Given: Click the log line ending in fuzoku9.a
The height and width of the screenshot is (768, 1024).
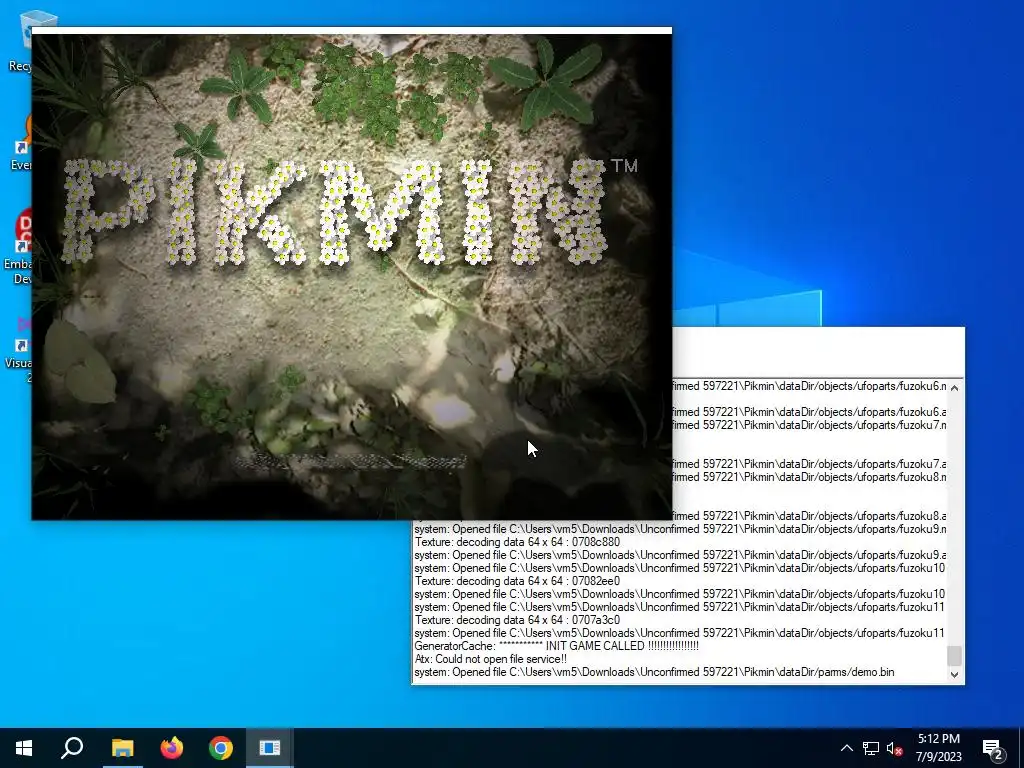Looking at the screenshot, I should pyautogui.click(x=680, y=555).
